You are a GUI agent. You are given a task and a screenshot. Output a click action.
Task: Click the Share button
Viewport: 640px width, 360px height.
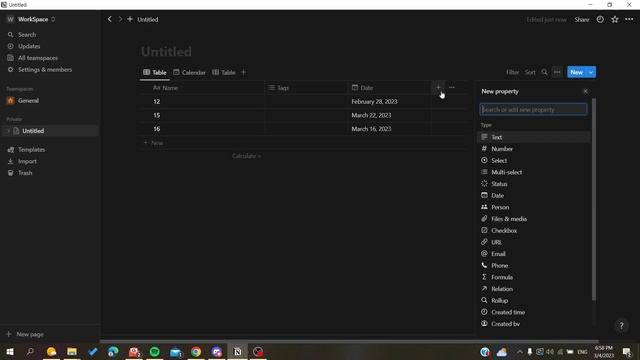(x=582, y=20)
